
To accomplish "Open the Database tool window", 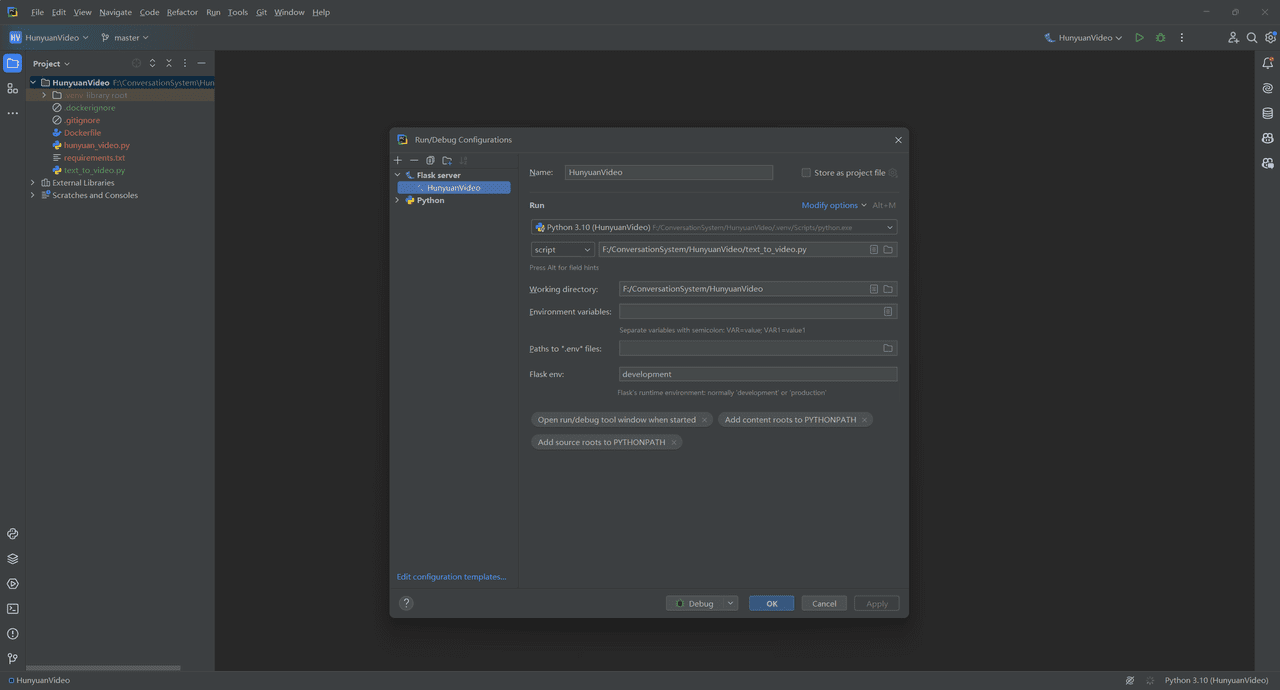I will [1267, 113].
